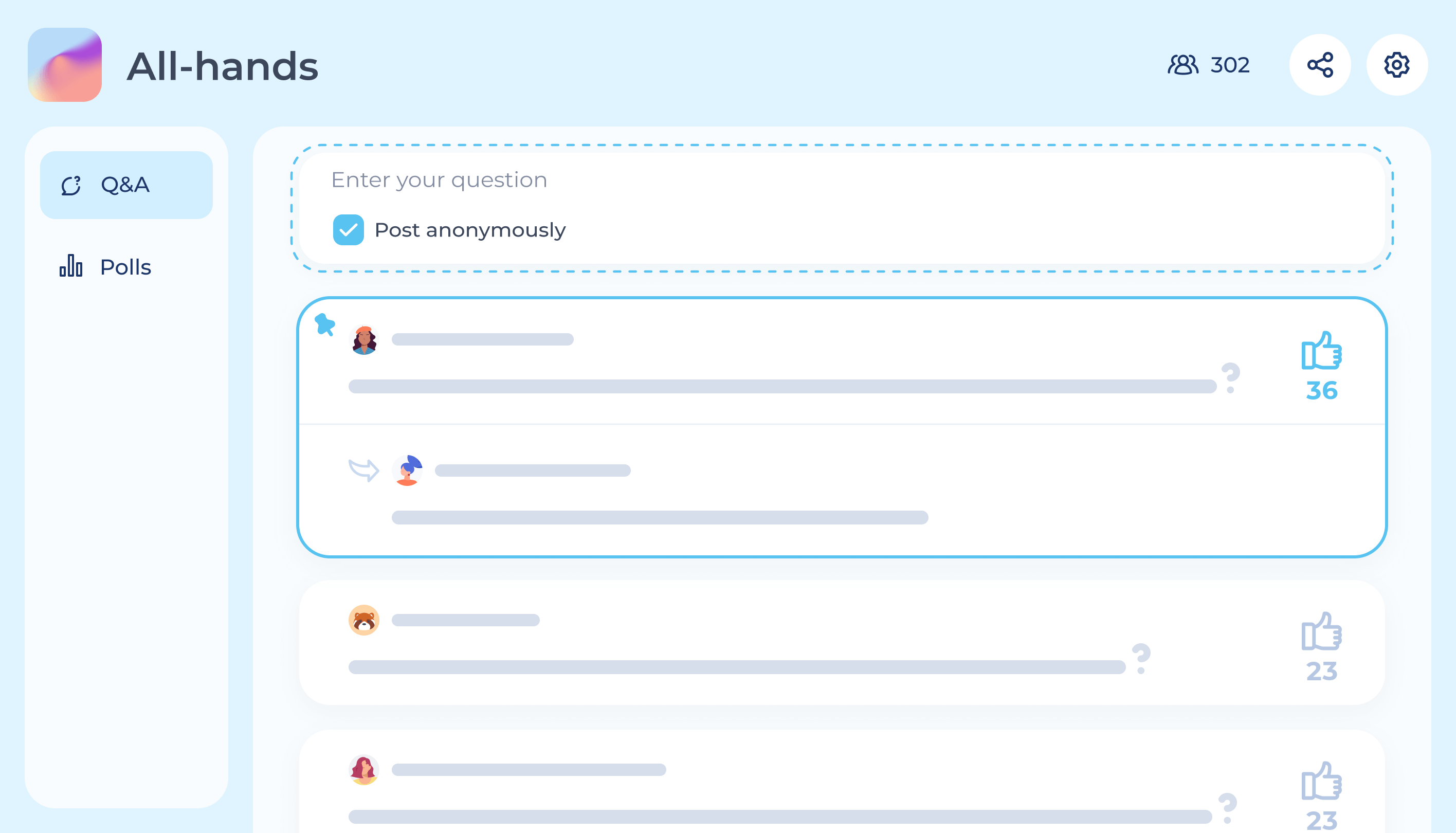The image size is (1456, 833).
Task: Click the red panda avatar thumbnail
Action: click(365, 621)
